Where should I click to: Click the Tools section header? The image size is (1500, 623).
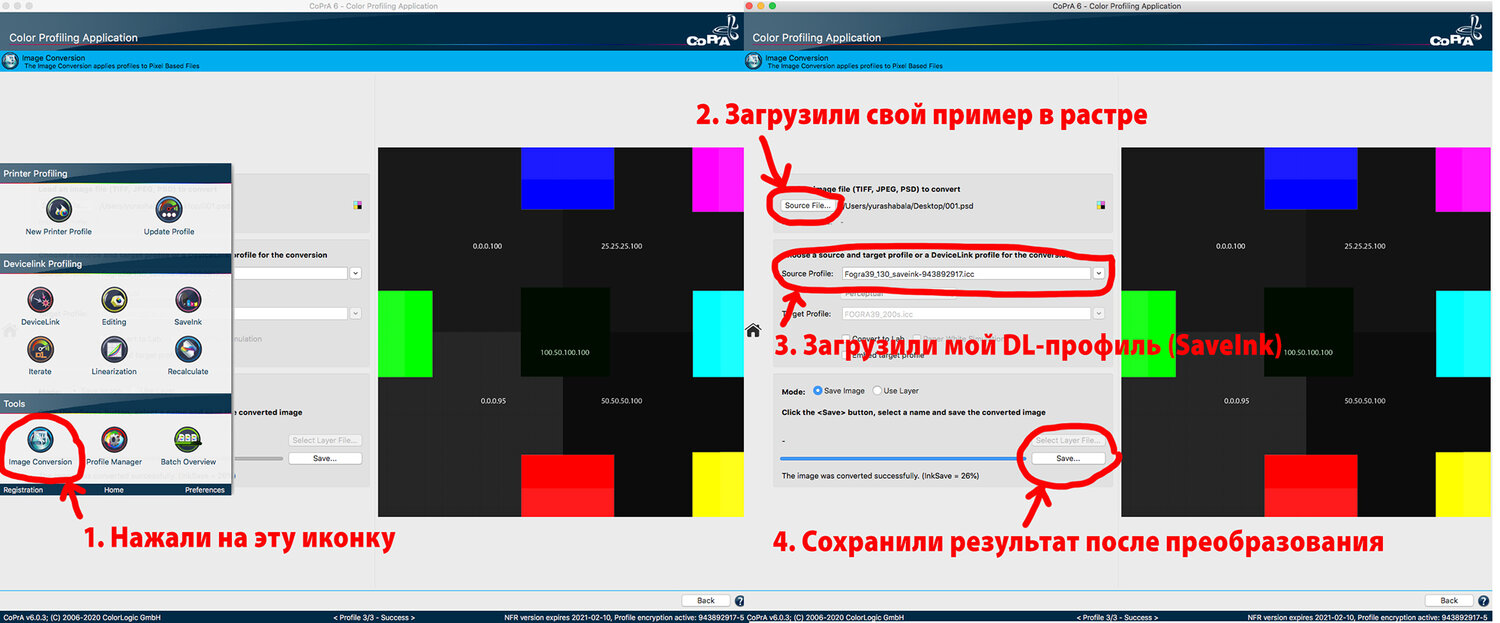[116, 404]
